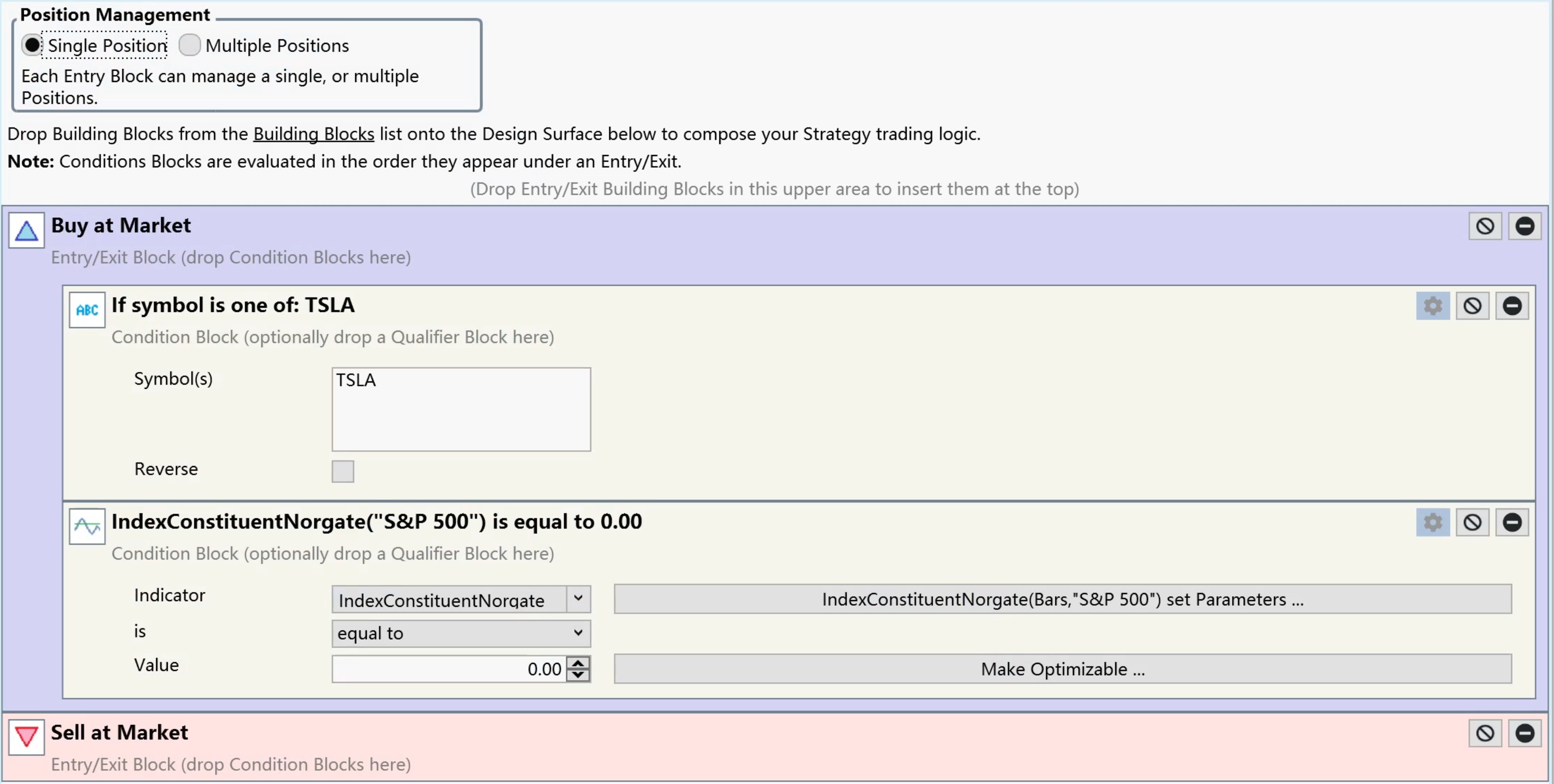Disable the Sell at Market block
1554x784 pixels.
(x=1485, y=733)
